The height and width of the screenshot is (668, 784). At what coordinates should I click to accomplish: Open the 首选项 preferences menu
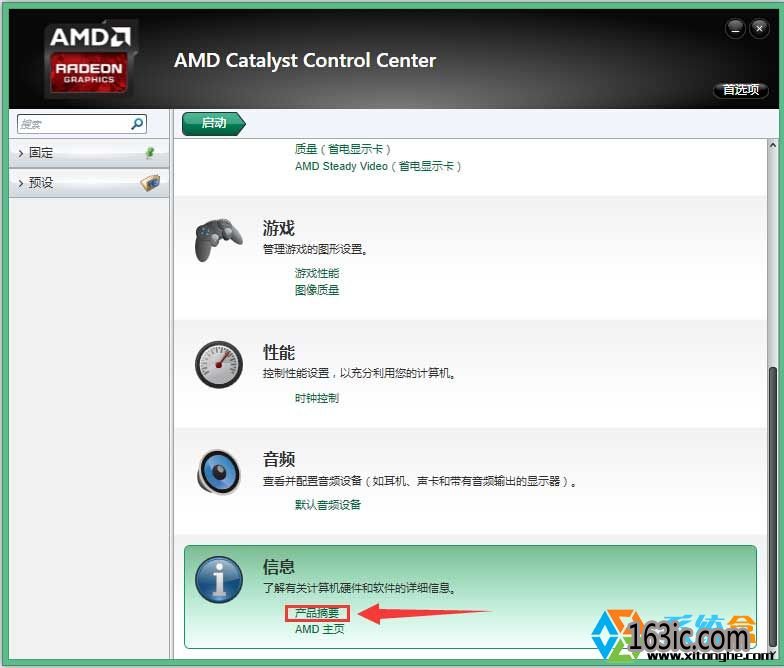click(x=740, y=90)
